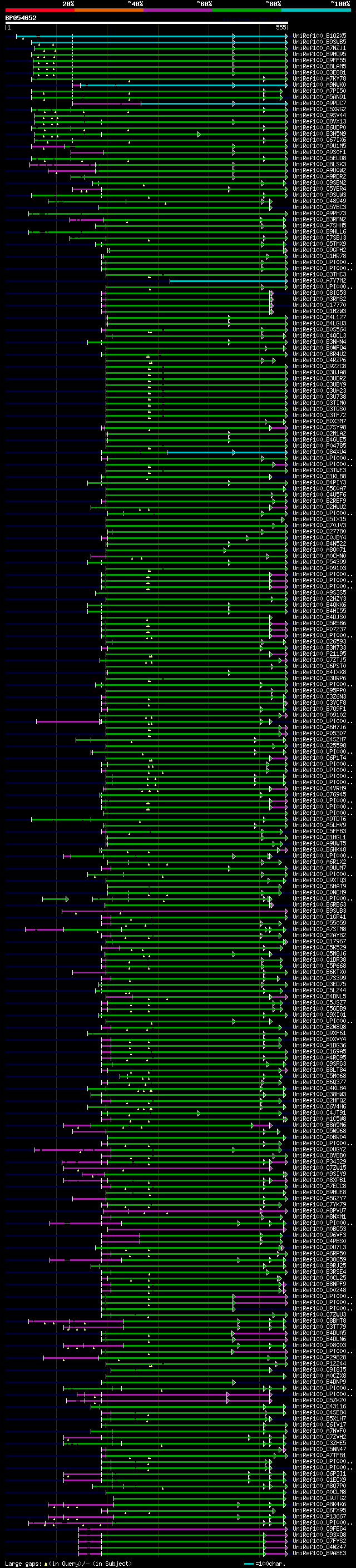Viewport: 356px width, 1568px height.
Task: Open hit UniRef100_Q8LAM5
Action: [319, 66]
